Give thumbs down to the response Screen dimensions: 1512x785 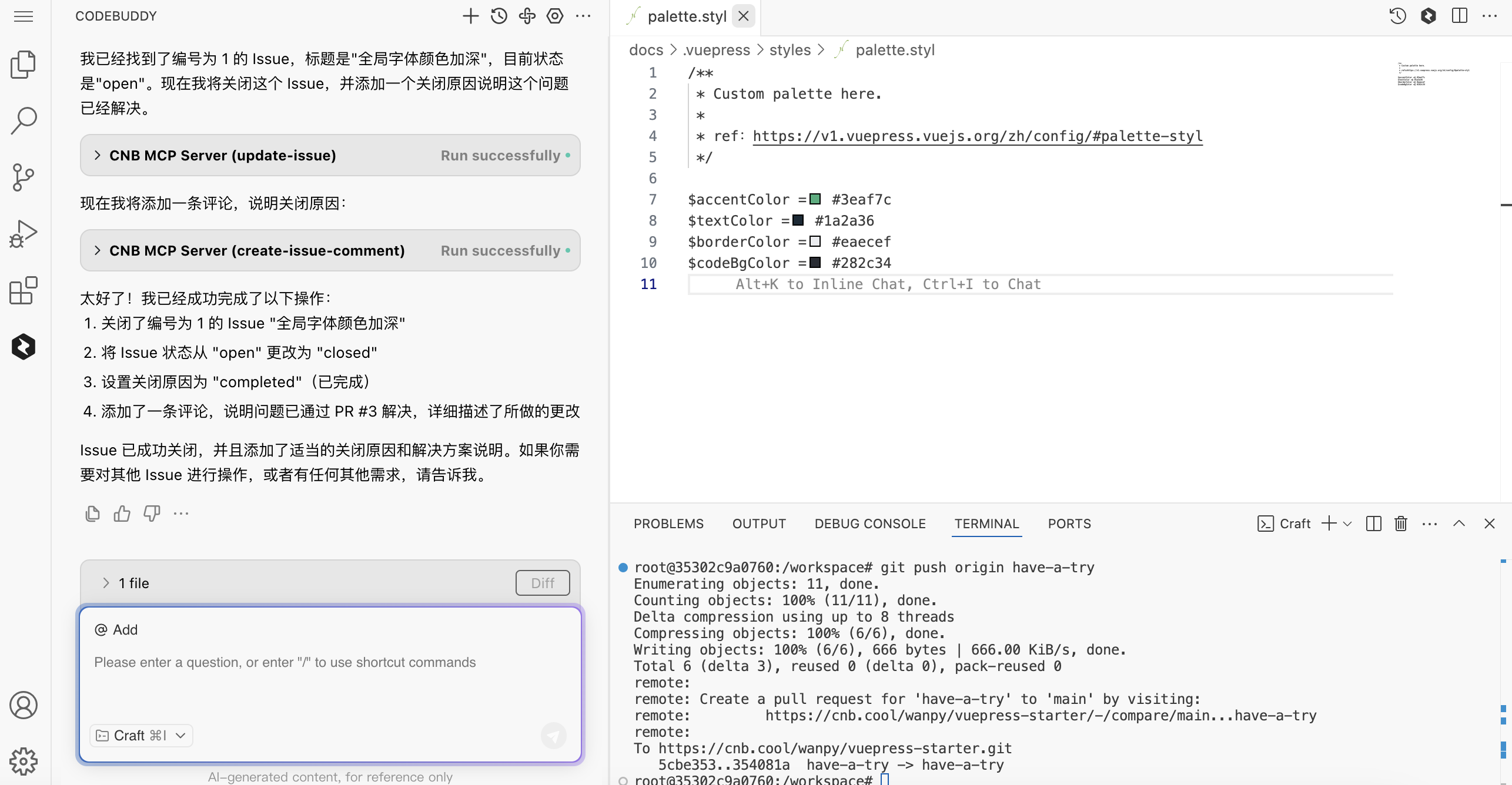(152, 514)
